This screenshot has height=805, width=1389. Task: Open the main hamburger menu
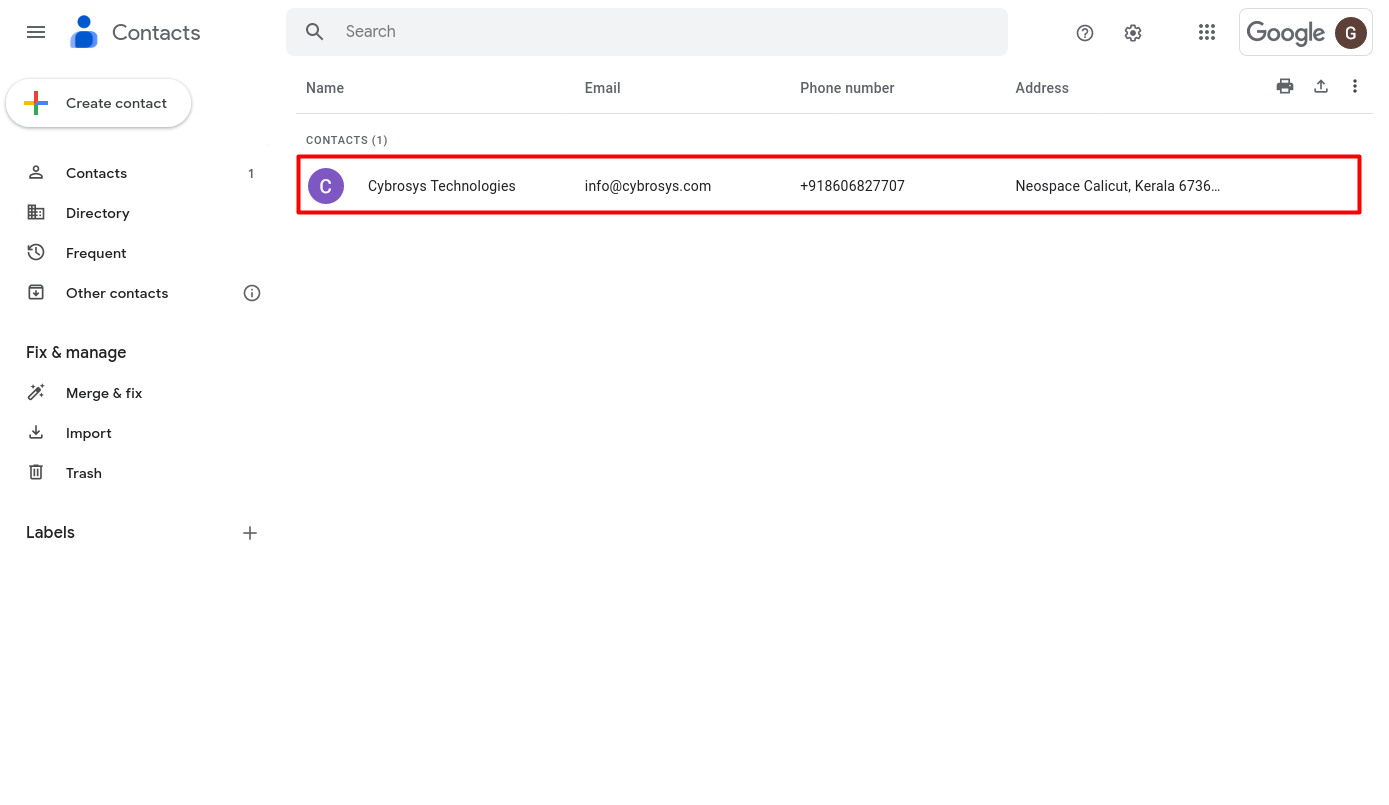36,32
